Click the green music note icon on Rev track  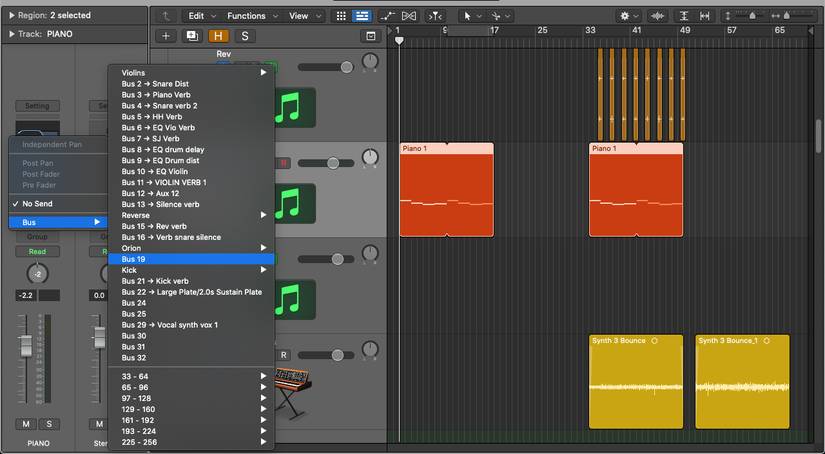click(295, 107)
